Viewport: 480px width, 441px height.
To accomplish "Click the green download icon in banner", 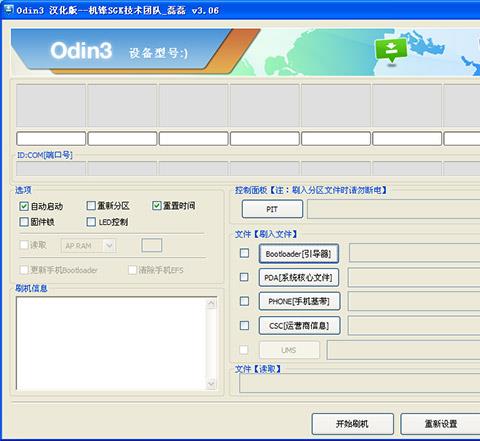I will [391, 51].
